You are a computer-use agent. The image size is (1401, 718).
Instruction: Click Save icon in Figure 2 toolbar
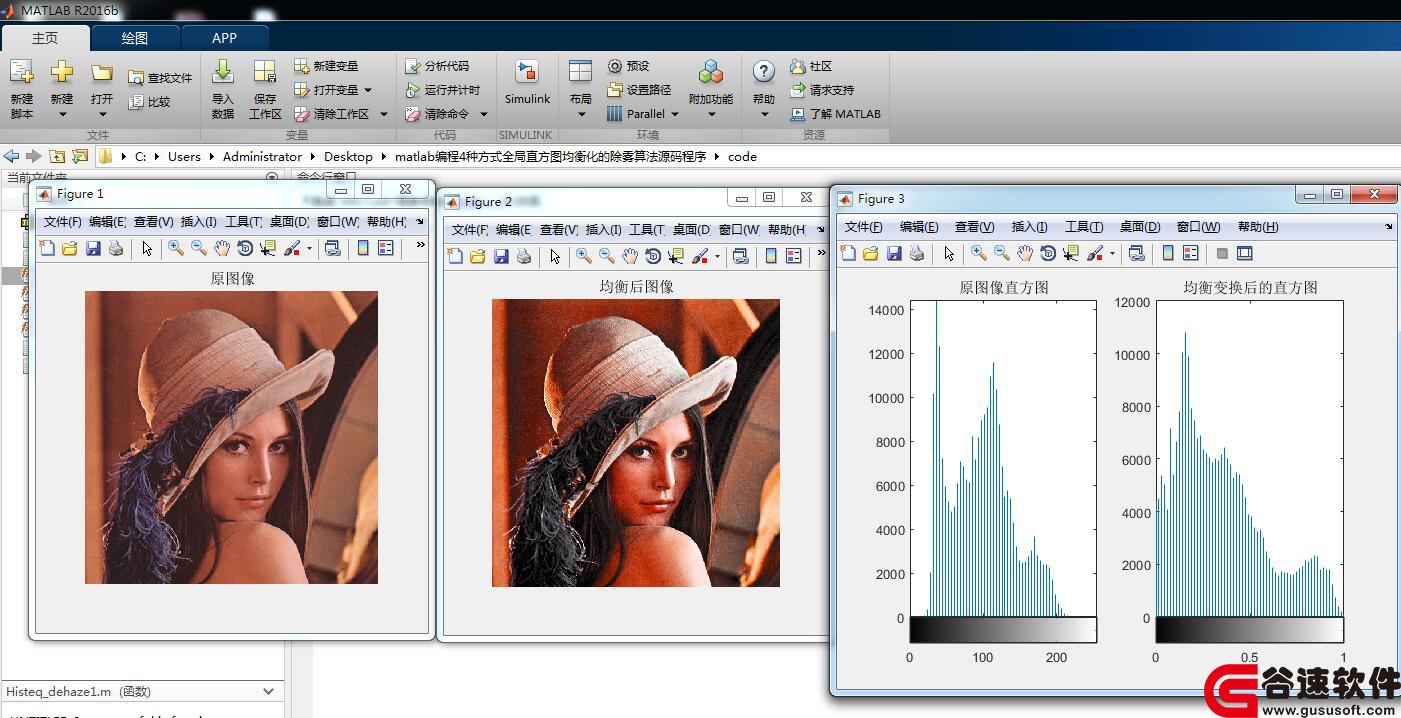point(501,256)
